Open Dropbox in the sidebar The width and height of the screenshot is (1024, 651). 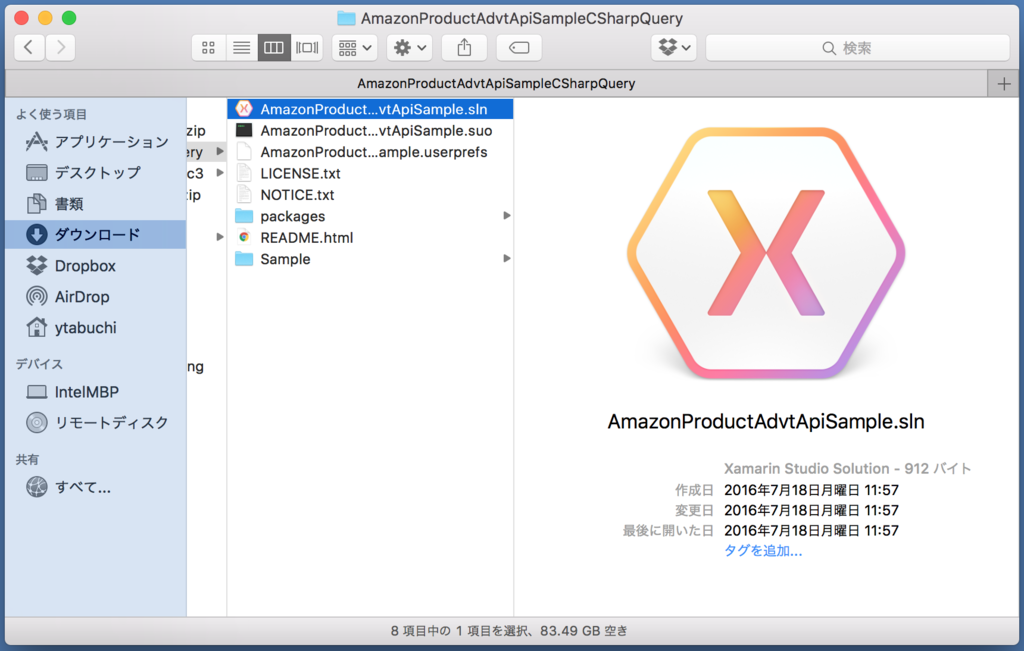coord(97,266)
